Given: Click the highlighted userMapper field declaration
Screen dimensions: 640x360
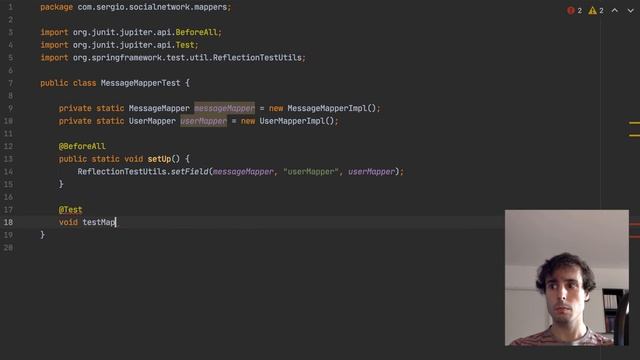Looking at the screenshot, I should click(203, 121).
